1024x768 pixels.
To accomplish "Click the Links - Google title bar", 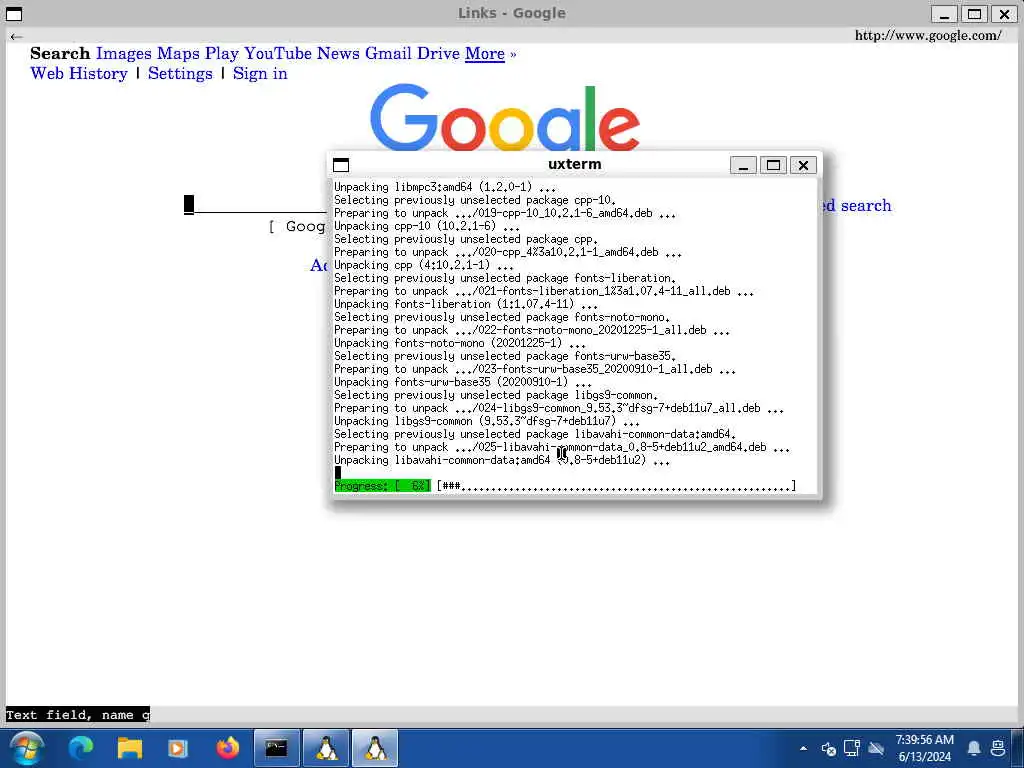I will pyautogui.click(x=511, y=13).
